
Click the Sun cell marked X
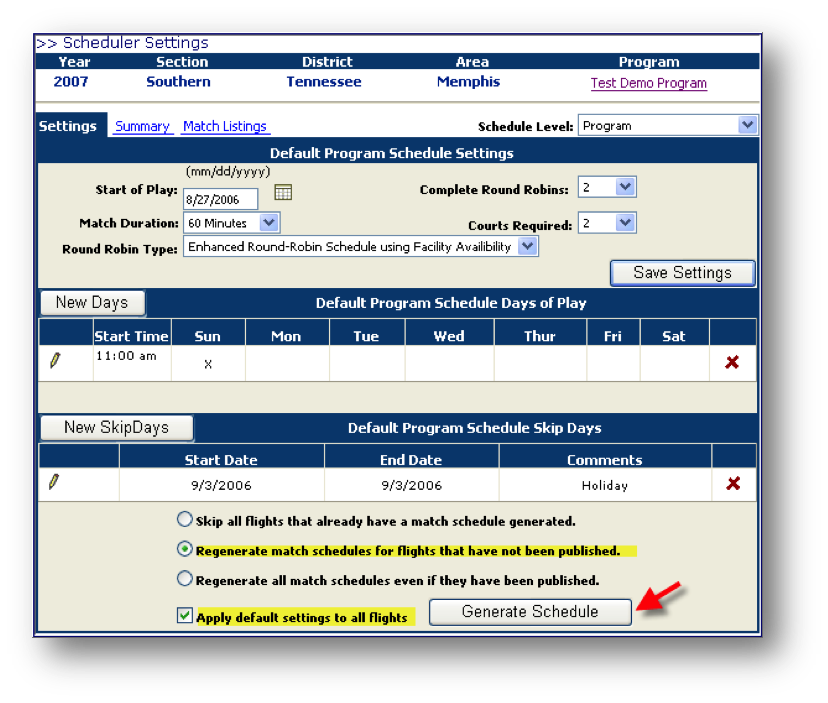pyautogui.click(x=208, y=364)
